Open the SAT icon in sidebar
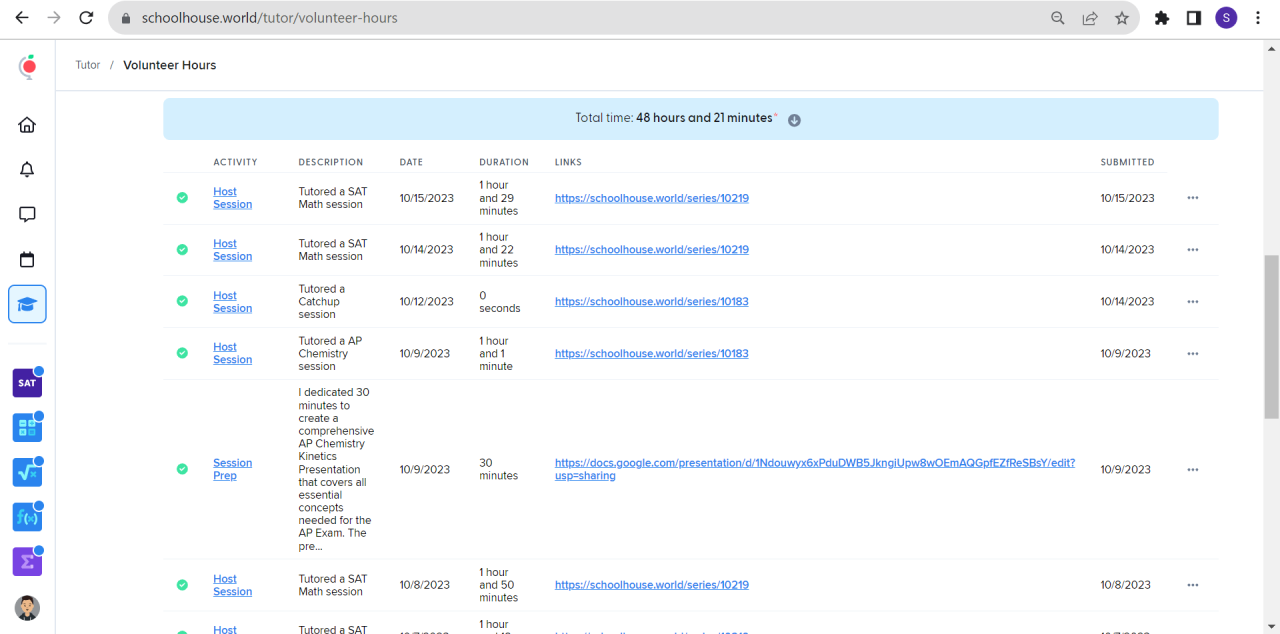Viewport: 1280px width, 634px height. tap(27, 383)
